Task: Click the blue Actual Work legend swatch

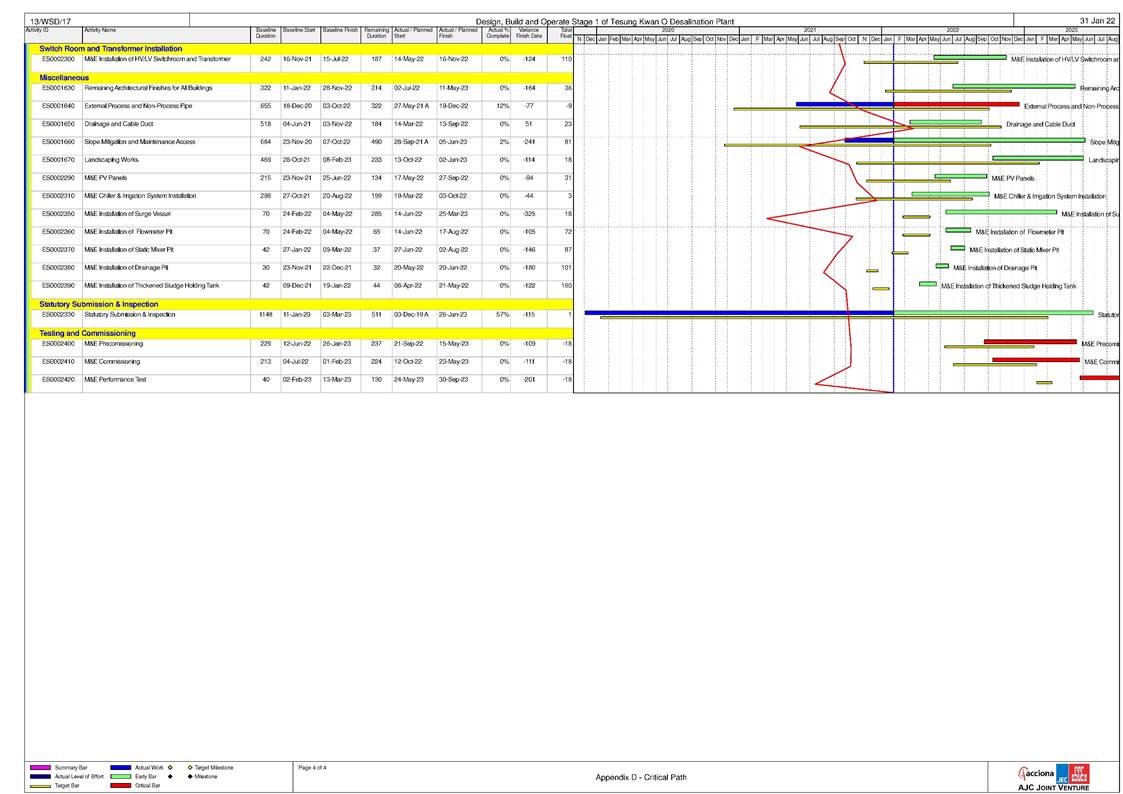Action: click(120, 767)
